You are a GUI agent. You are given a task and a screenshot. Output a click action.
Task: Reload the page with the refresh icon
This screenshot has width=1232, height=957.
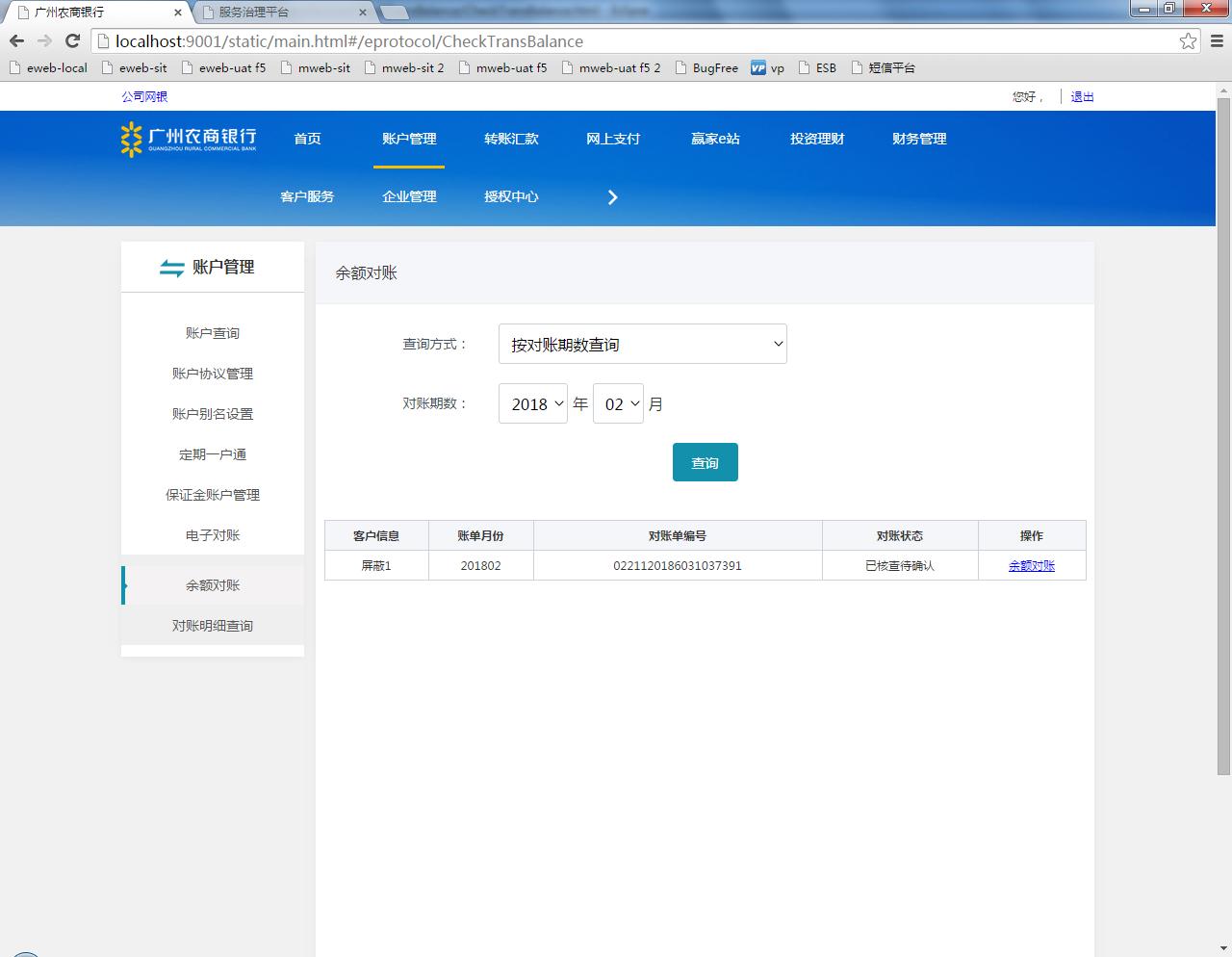click(72, 41)
